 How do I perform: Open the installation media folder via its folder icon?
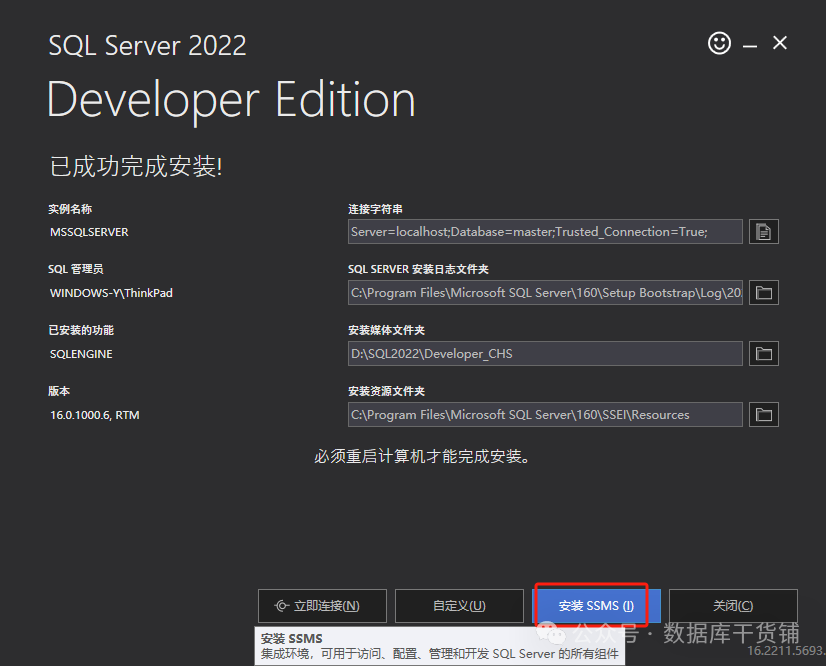click(x=763, y=354)
